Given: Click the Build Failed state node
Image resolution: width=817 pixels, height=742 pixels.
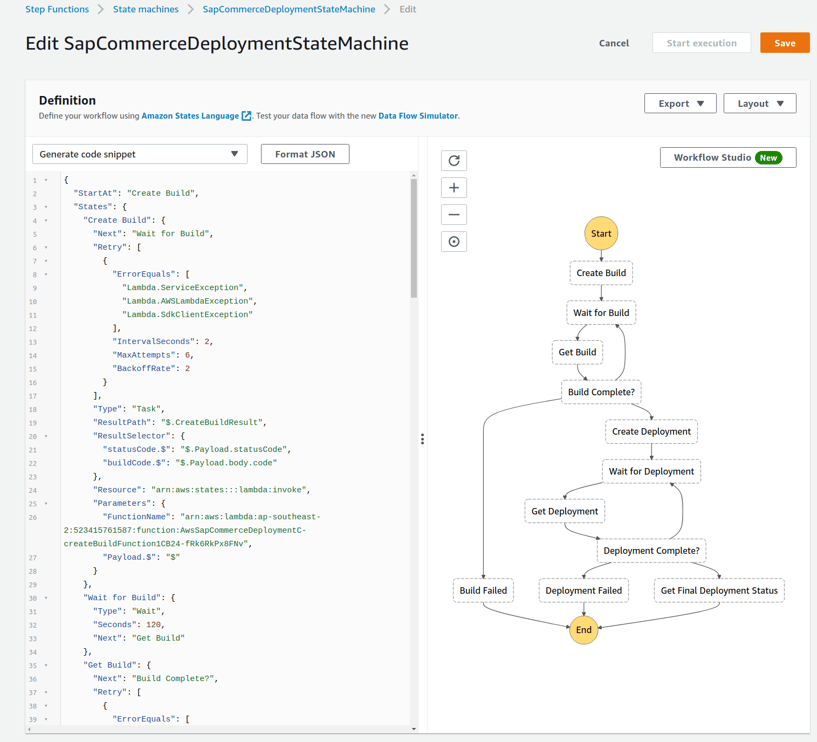Looking at the screenshot, I should tap(483, 590).
